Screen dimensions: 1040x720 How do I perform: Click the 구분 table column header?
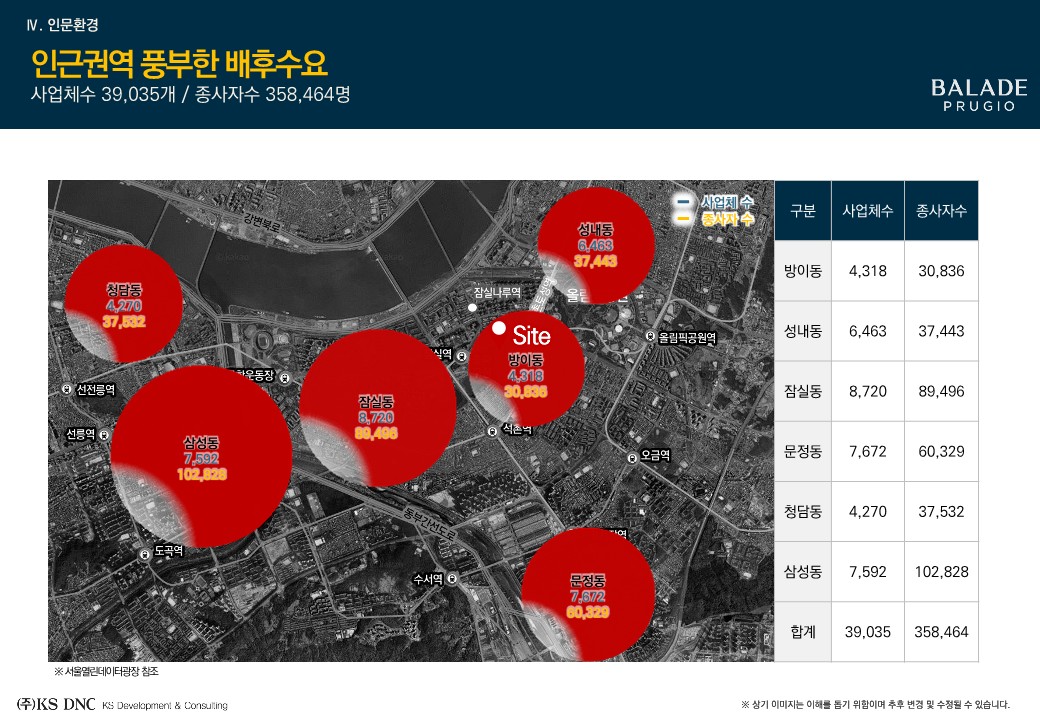tap(803, 211)
